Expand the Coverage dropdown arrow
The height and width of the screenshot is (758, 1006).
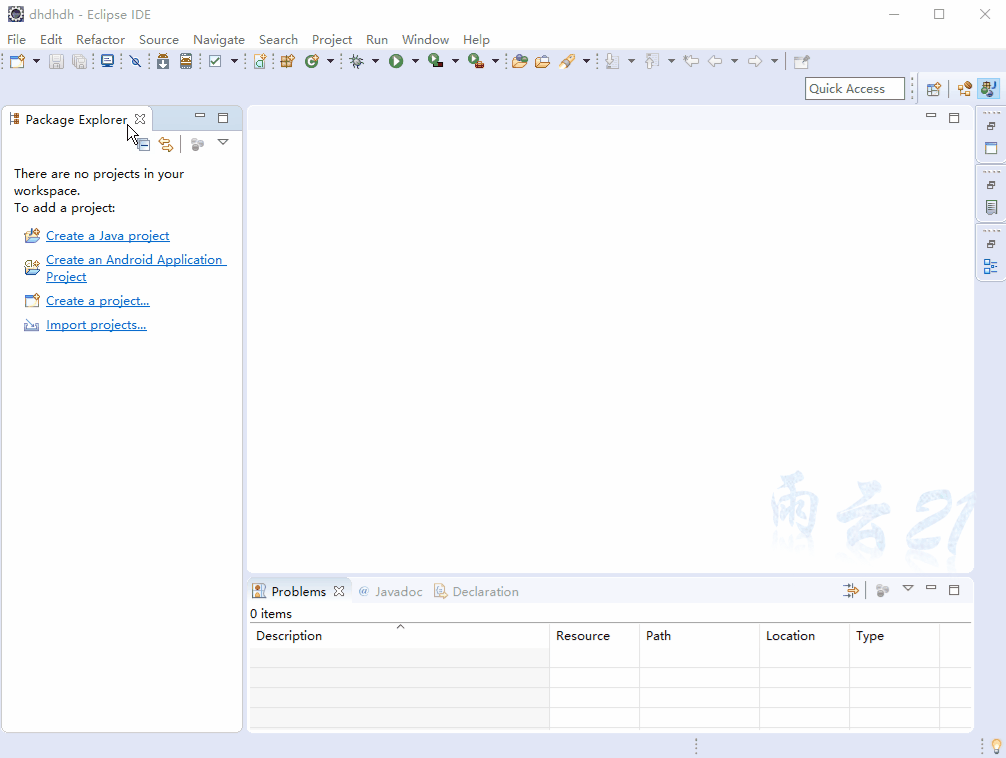click(455, 62)
